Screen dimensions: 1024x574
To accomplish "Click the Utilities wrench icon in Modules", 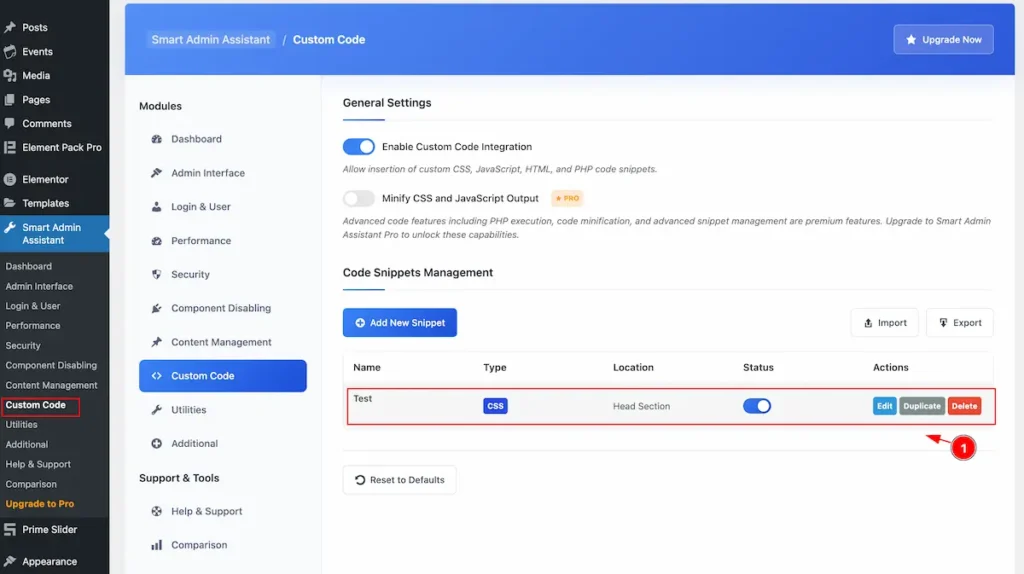I will [157, 410].
